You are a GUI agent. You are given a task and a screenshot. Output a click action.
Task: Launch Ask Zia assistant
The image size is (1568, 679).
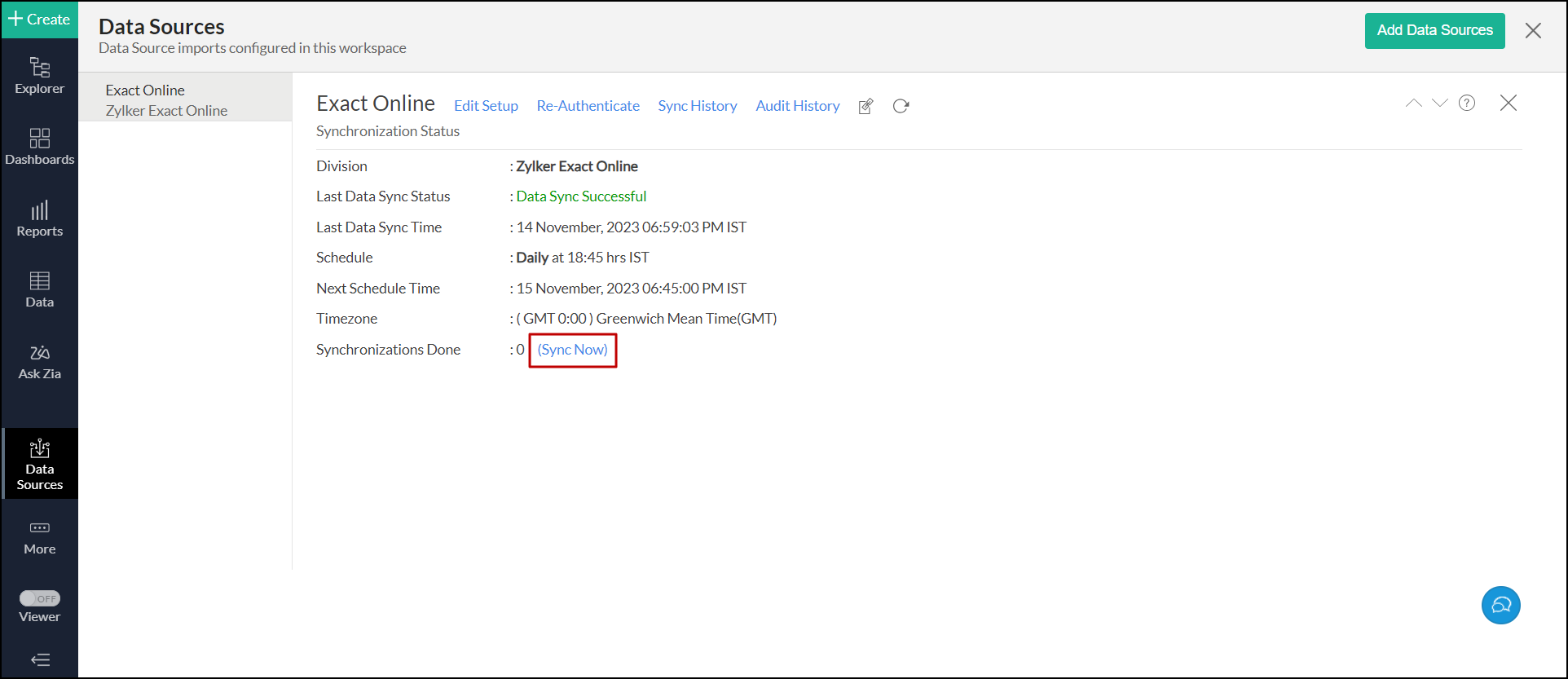(39, 361)
